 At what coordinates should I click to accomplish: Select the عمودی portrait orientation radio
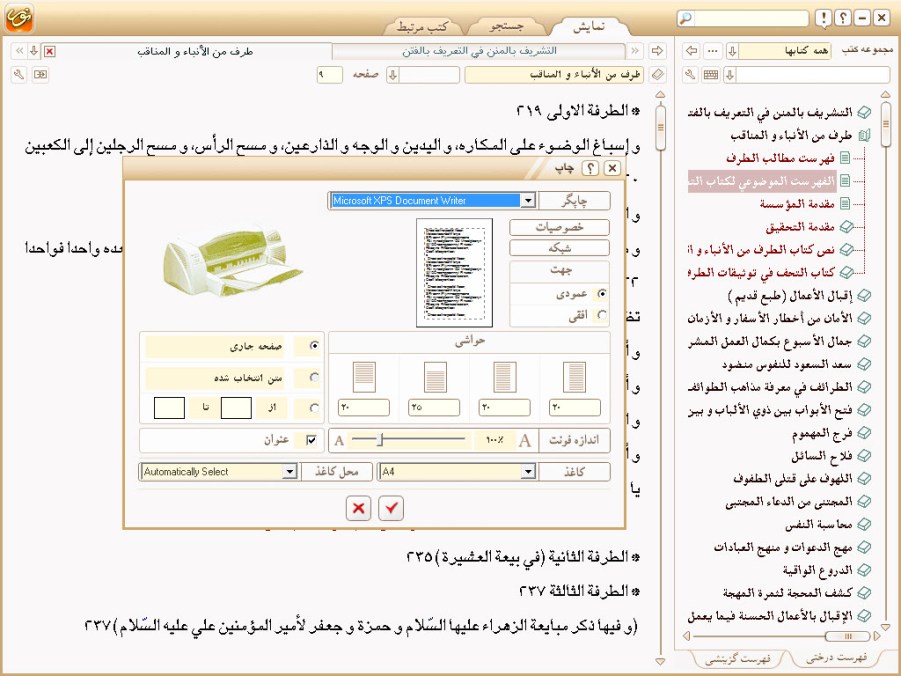602,294
